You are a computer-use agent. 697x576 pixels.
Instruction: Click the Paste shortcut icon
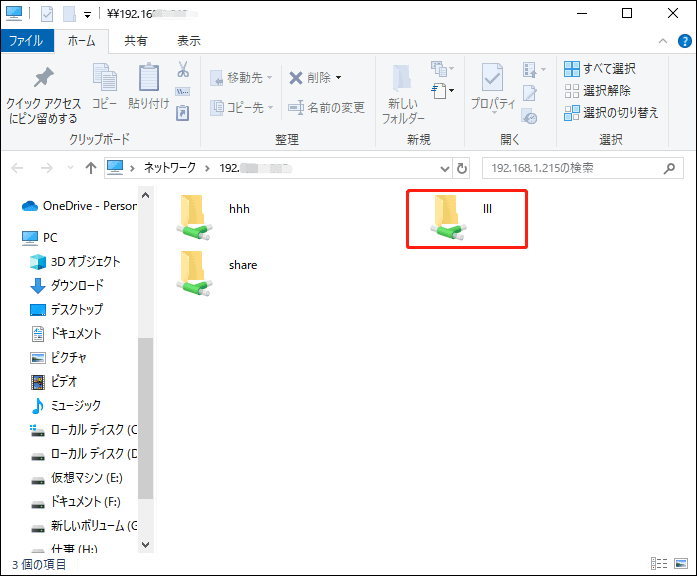(183, 112)
